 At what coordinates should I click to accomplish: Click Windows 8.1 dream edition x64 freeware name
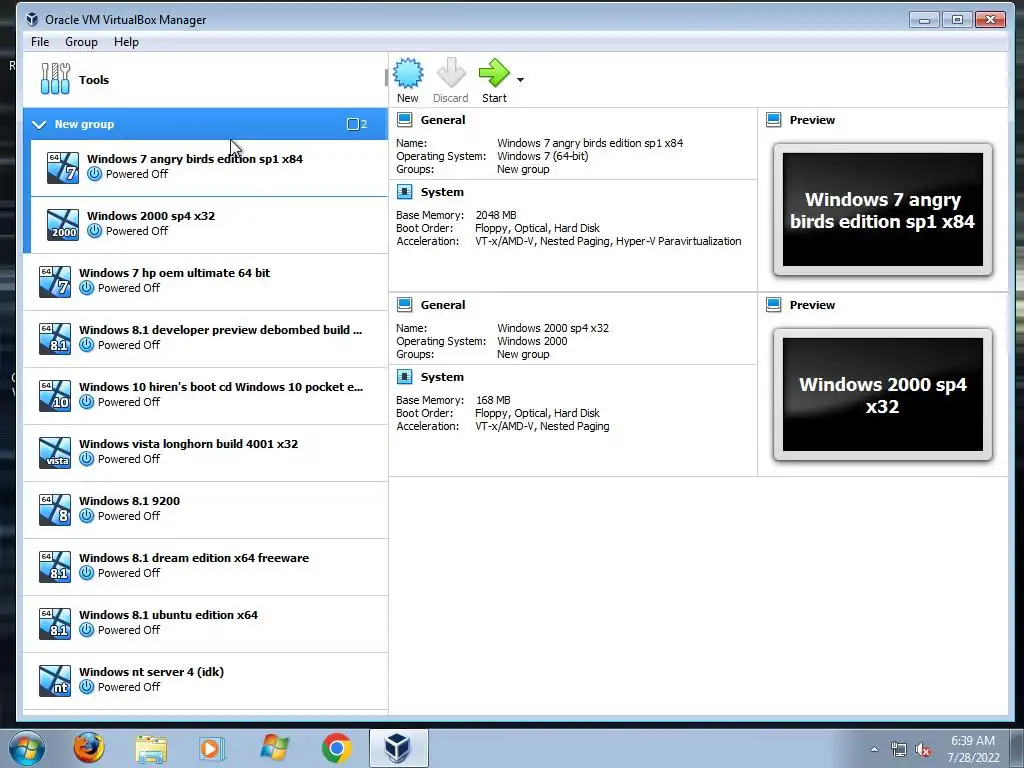click(x=194, y=558)
